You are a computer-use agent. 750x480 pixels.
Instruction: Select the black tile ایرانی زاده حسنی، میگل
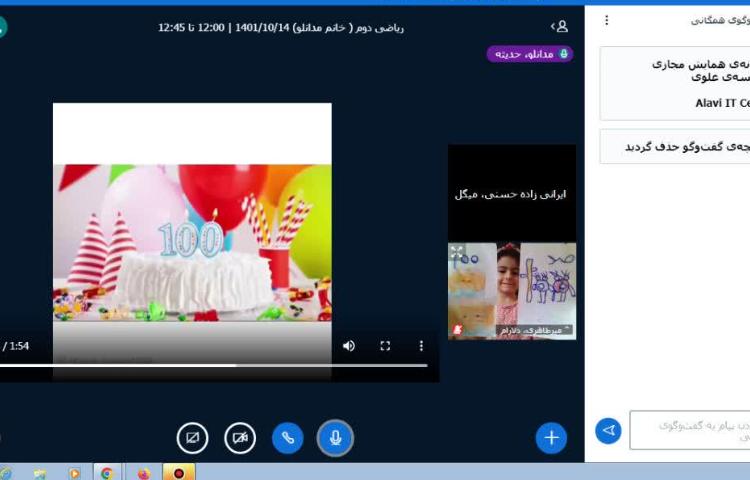point(512,194)
